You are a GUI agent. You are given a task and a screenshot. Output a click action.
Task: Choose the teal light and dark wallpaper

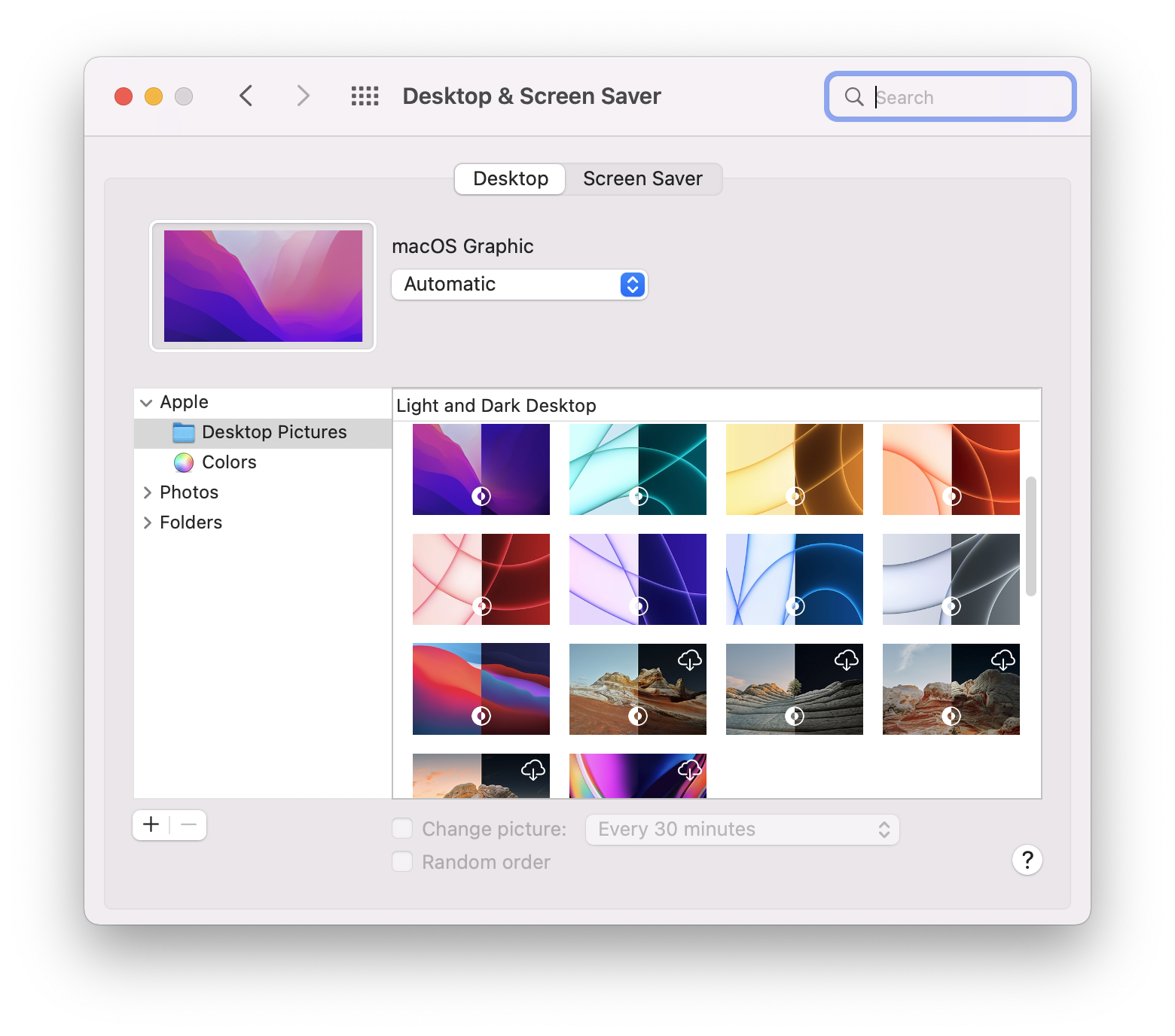pyautogui.click(x=637, y=469)
